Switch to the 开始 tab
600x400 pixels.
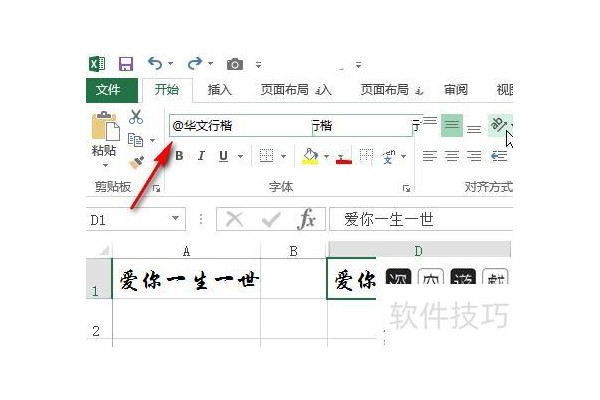click(167, 90)
